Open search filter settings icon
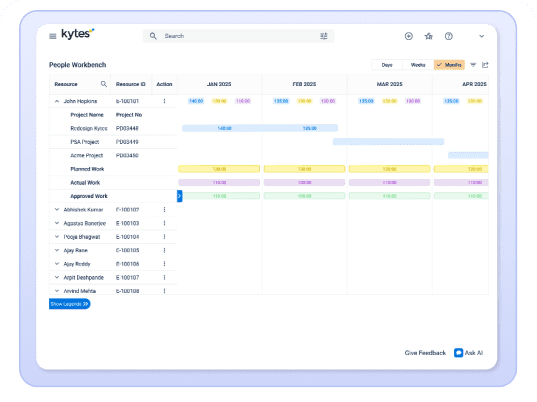Image resolution: width=537 pixels, height=402 pixels. click(324, 36)
